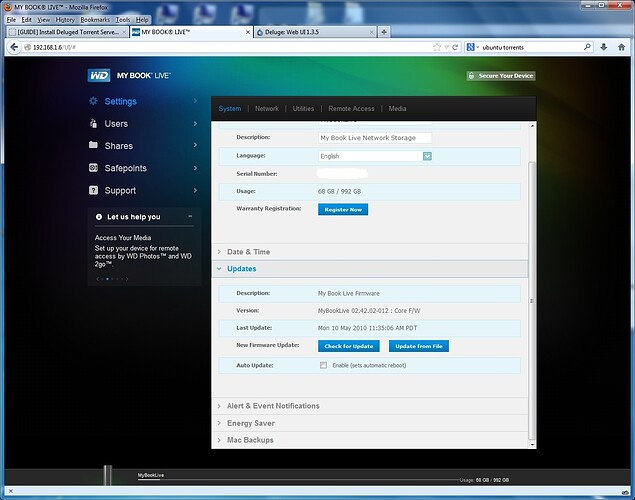This screenshot has height=500, width=635.
Task: Open the Firefox History menu
Action: pos(65,20)
